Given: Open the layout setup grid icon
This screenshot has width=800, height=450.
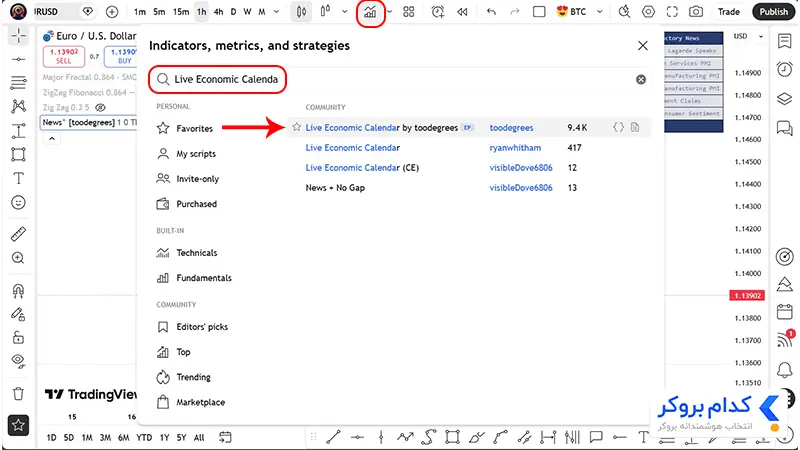Looking at the screenshot, I should (x=409, y=12).
